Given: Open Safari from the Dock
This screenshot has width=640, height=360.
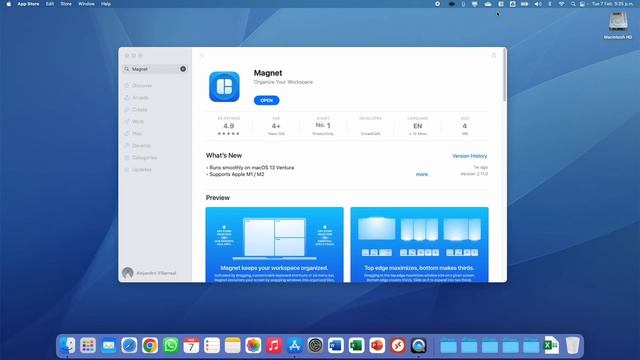Looking at the screenshot, I should 129,346.
